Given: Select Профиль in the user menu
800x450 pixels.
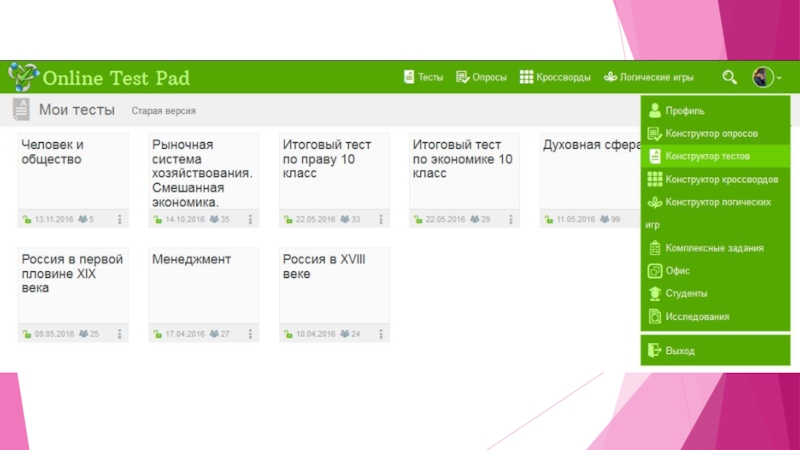Looking at the screenshot, I should pyautogui.click(x=715, y=111).
